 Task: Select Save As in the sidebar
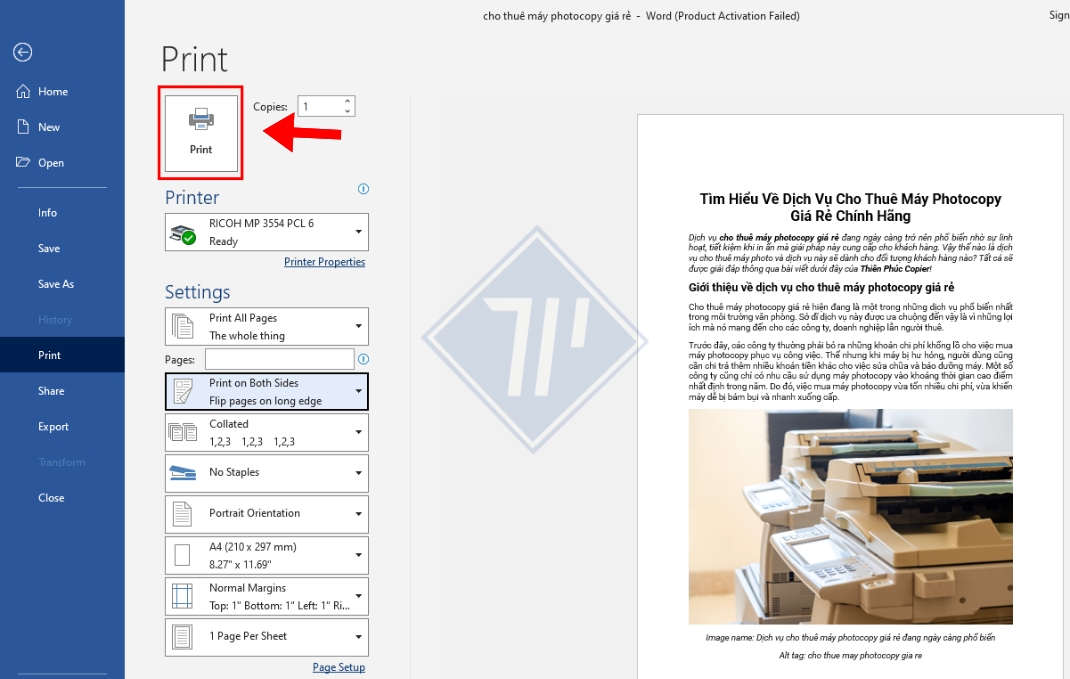coord(56,284)
